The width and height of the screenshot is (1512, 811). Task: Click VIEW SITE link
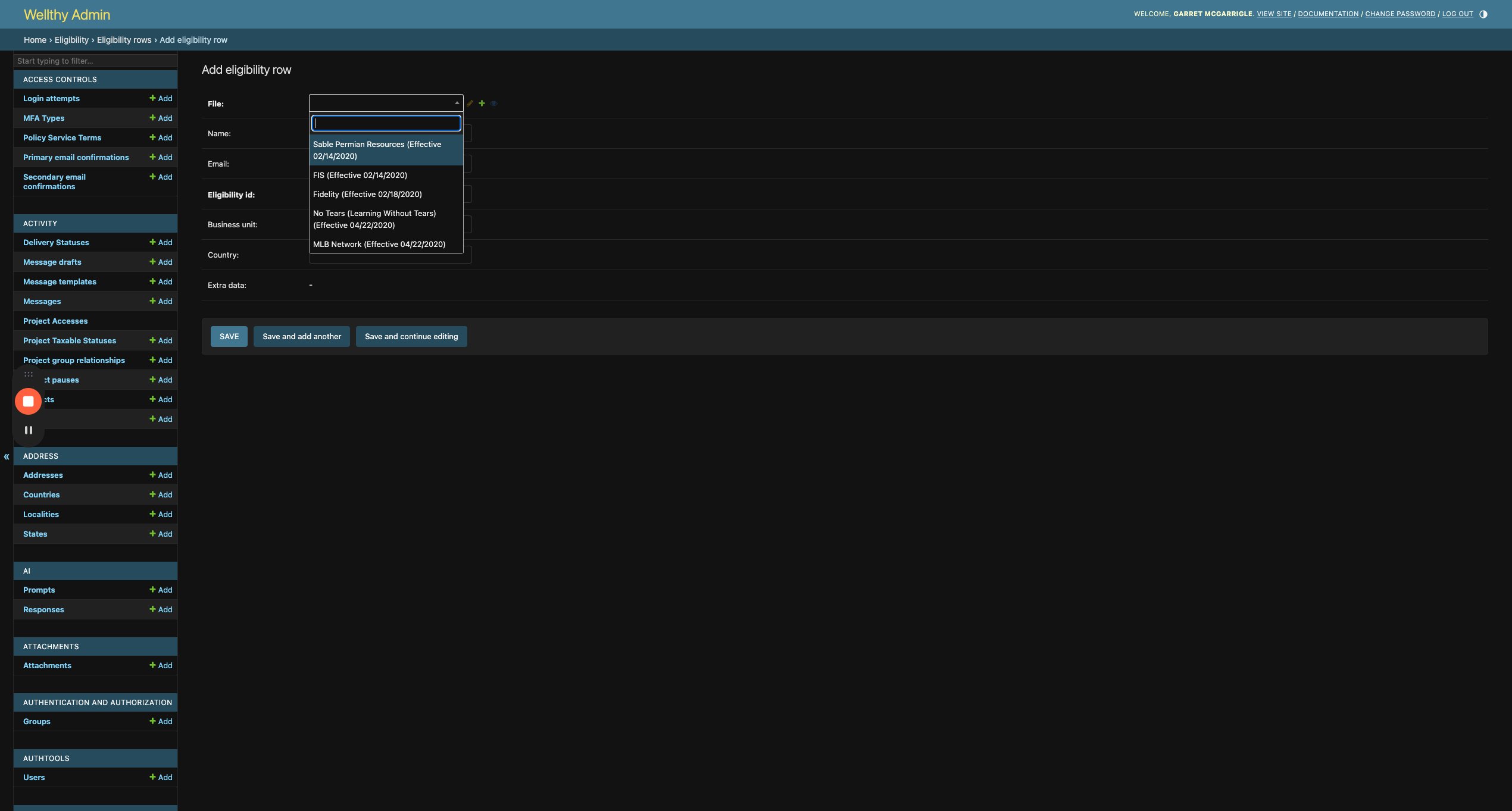coord(1274,14)
